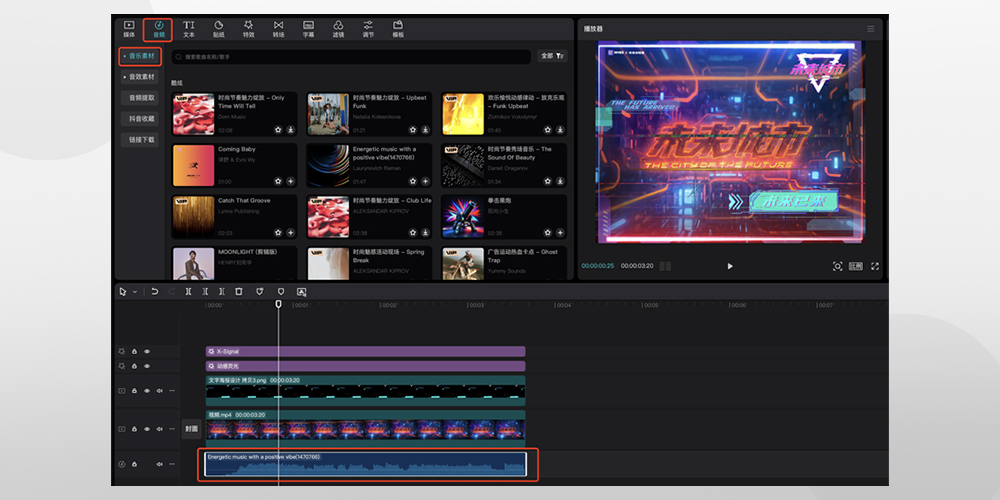
Task: Favorite the Upbeat Funk track by Natalia
Action: (413, 129)
